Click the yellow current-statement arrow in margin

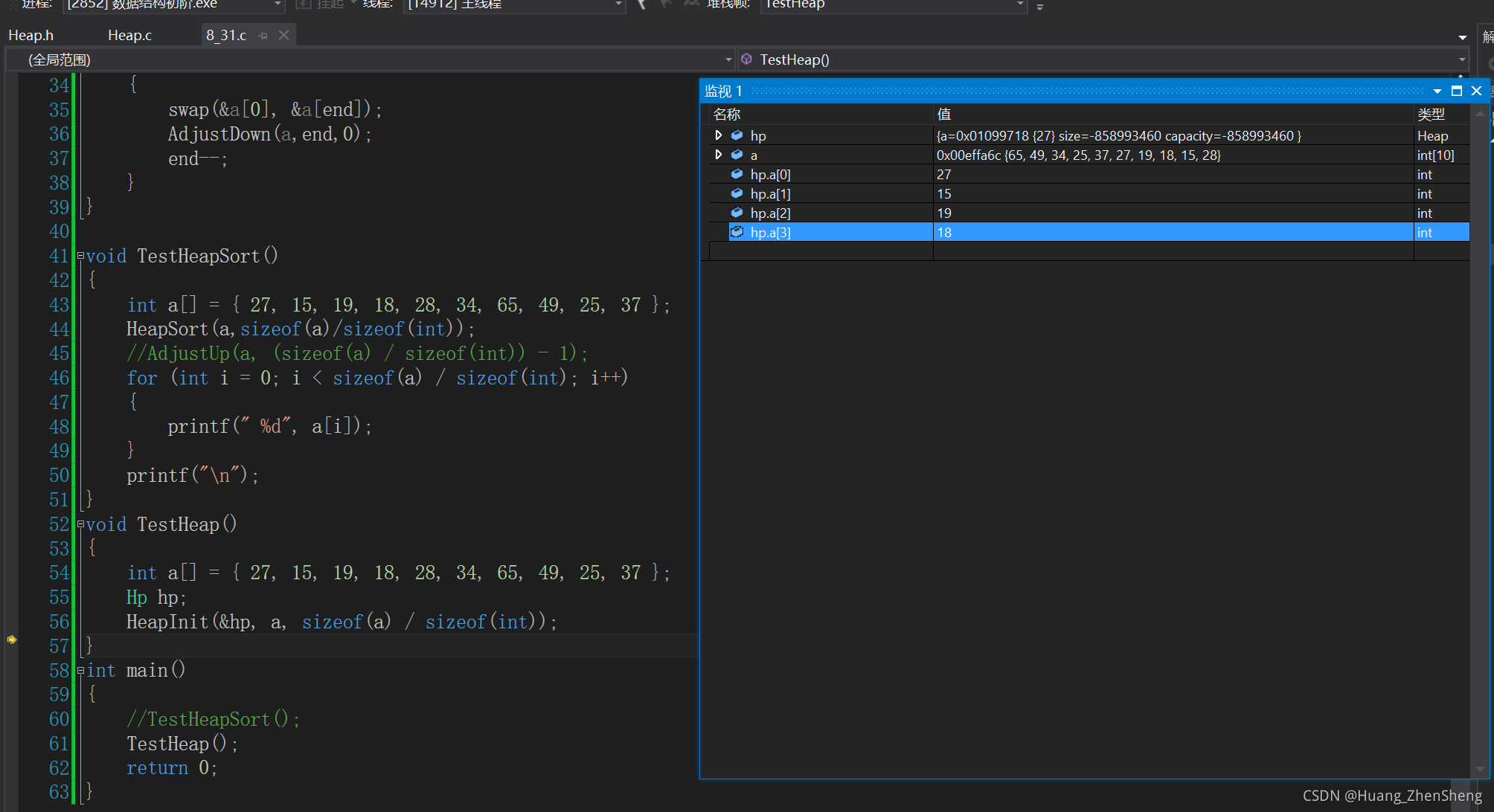tap(12, 639)
